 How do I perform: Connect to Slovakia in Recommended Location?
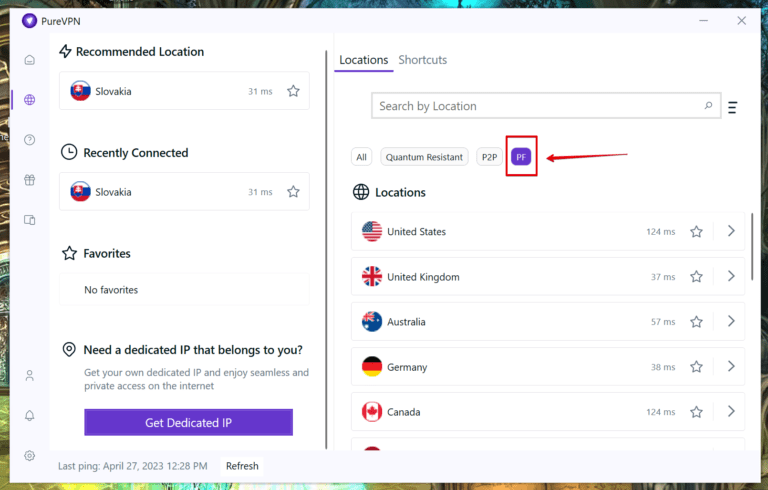click(184, 91)
